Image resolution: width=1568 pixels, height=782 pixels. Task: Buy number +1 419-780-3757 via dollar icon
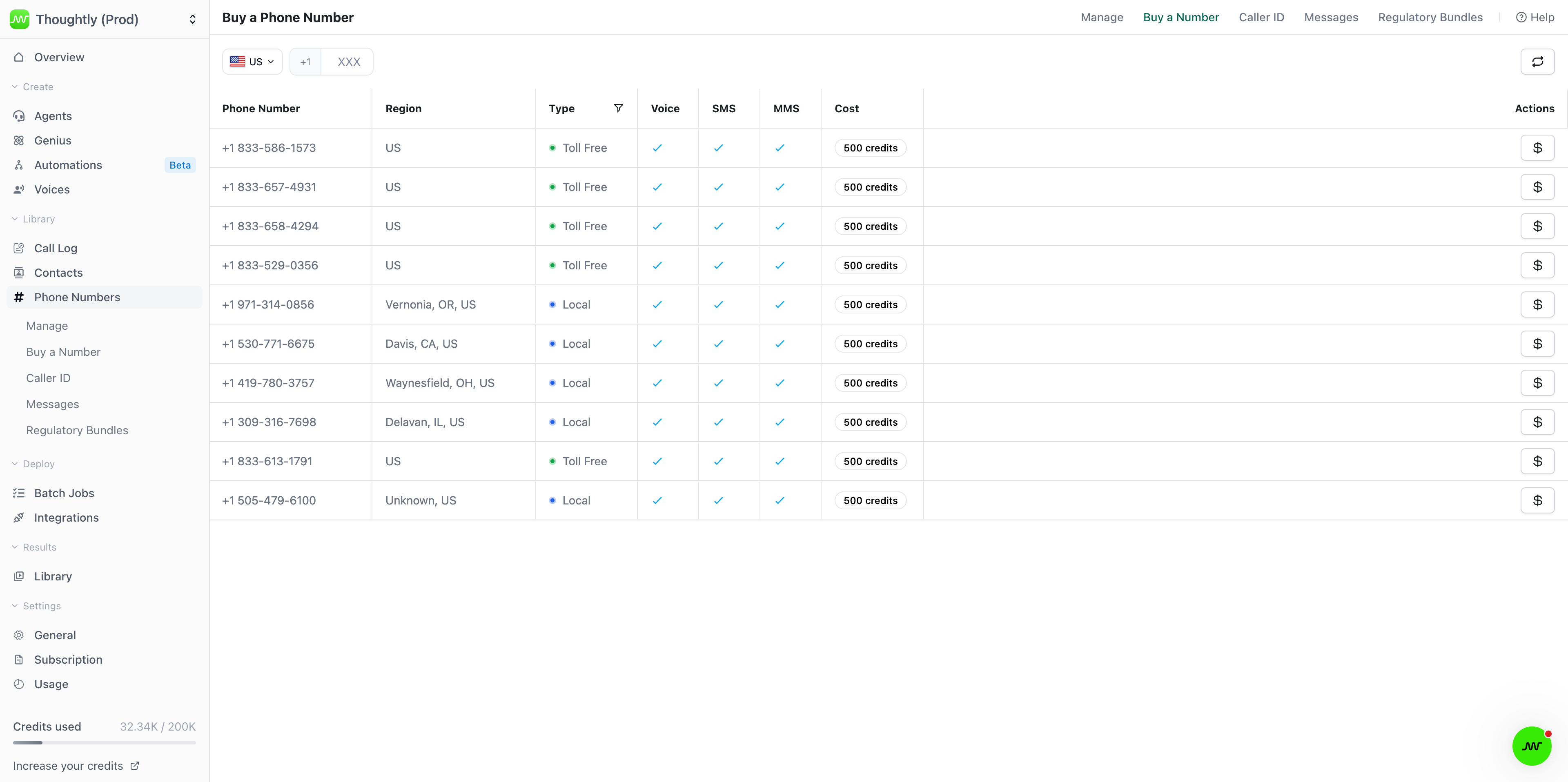[1537, 383]
